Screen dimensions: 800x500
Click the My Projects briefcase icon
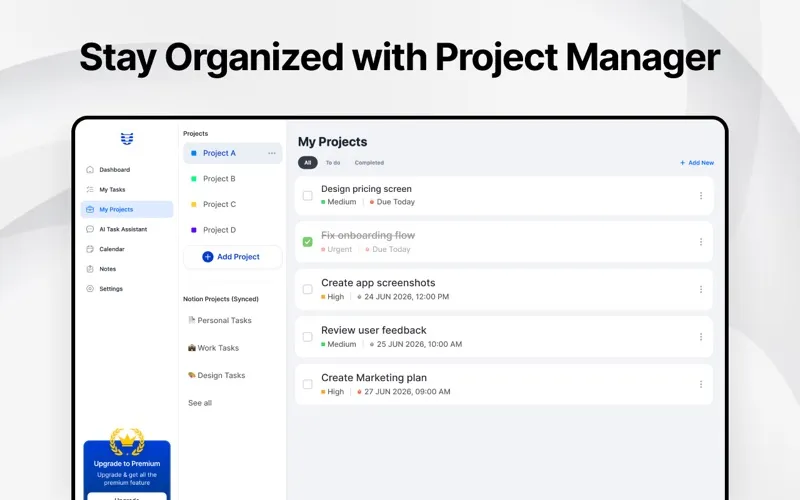click(90, 209)
